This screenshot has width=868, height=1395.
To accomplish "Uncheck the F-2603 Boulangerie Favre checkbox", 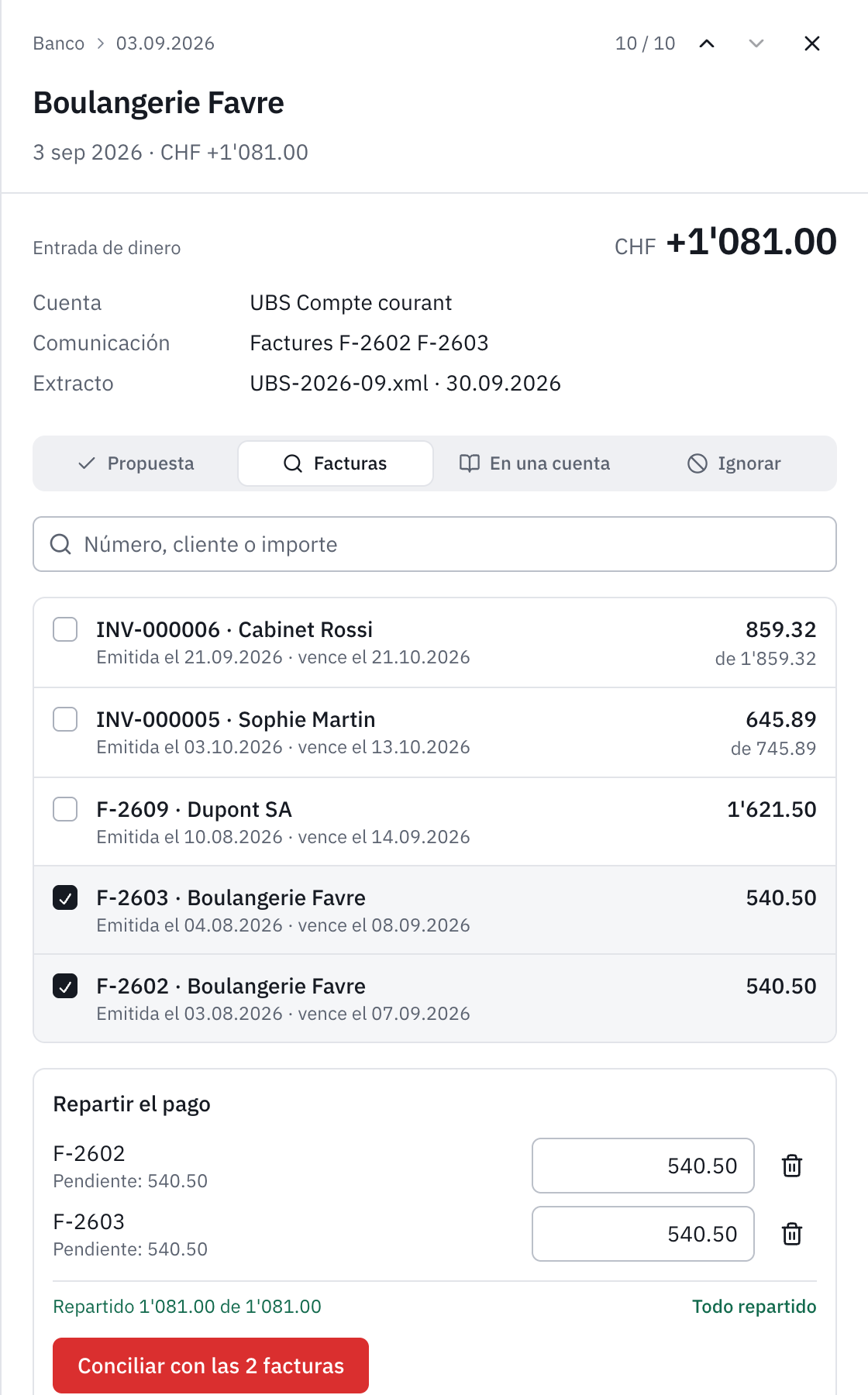I will [x=65, y=897].
